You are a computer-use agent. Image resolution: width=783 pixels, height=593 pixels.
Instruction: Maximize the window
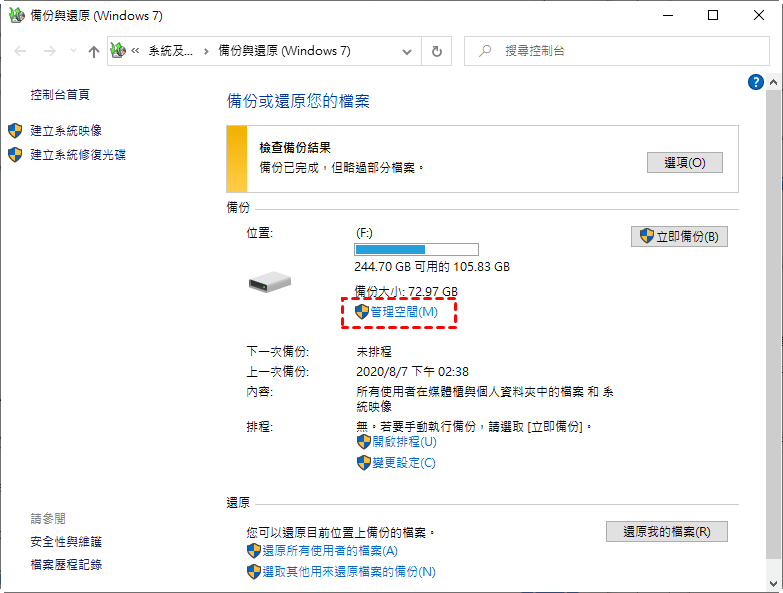pyautogui.click(x=713, y=15)
